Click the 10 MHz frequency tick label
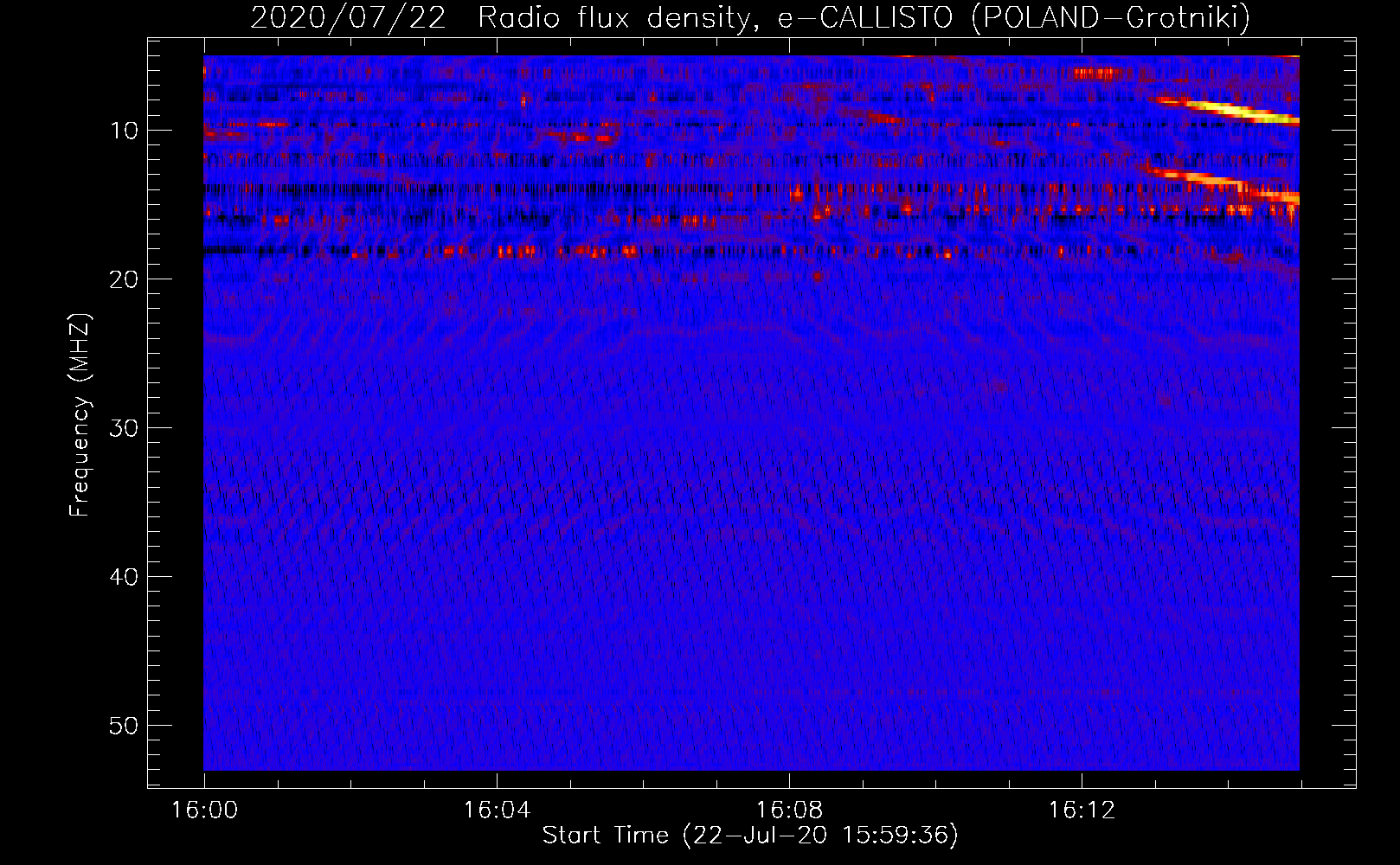 point(125,131)
